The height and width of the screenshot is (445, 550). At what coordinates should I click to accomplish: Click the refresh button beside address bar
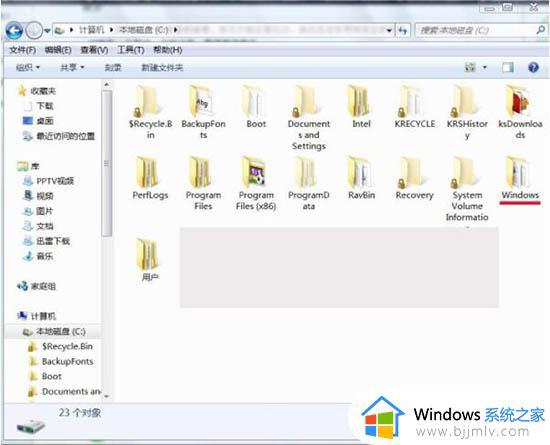point(403,31)
